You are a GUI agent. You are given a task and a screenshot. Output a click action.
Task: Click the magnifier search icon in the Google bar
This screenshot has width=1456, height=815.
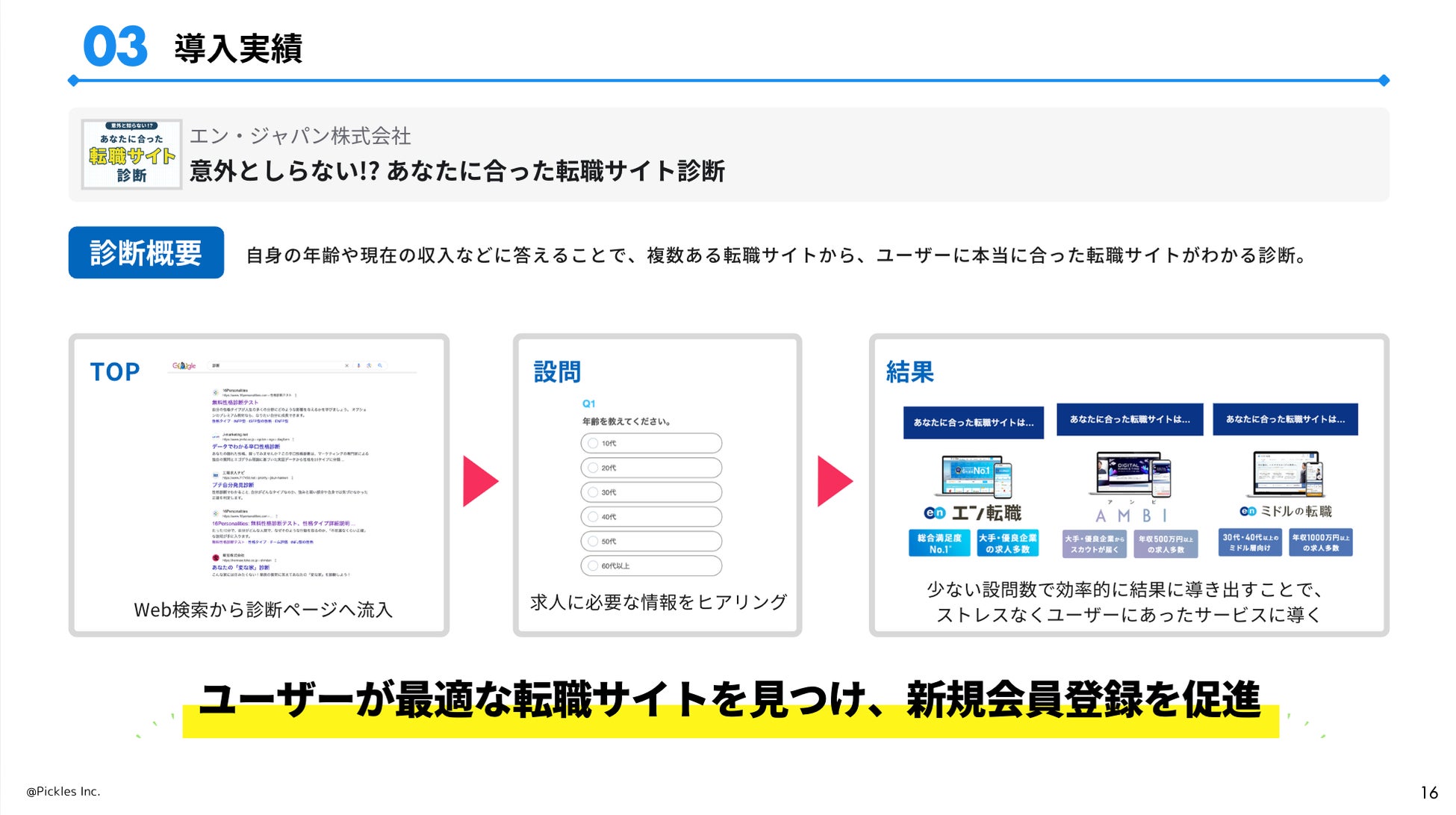(380, 366)
